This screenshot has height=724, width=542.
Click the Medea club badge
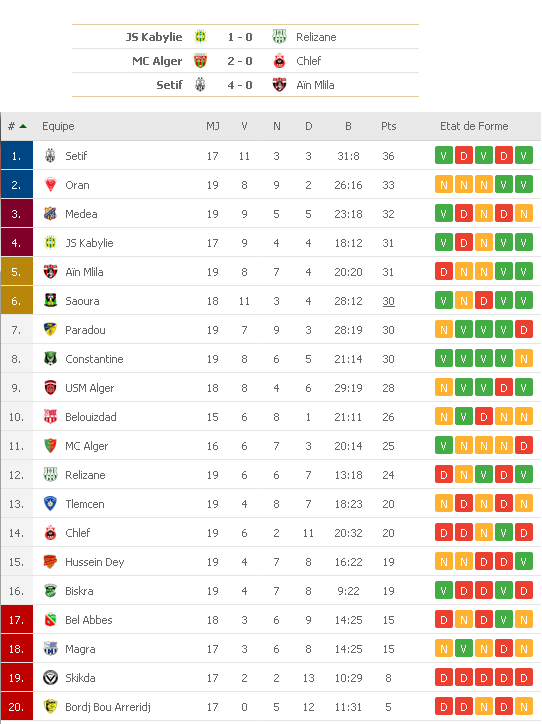click(x=50, y=214)
